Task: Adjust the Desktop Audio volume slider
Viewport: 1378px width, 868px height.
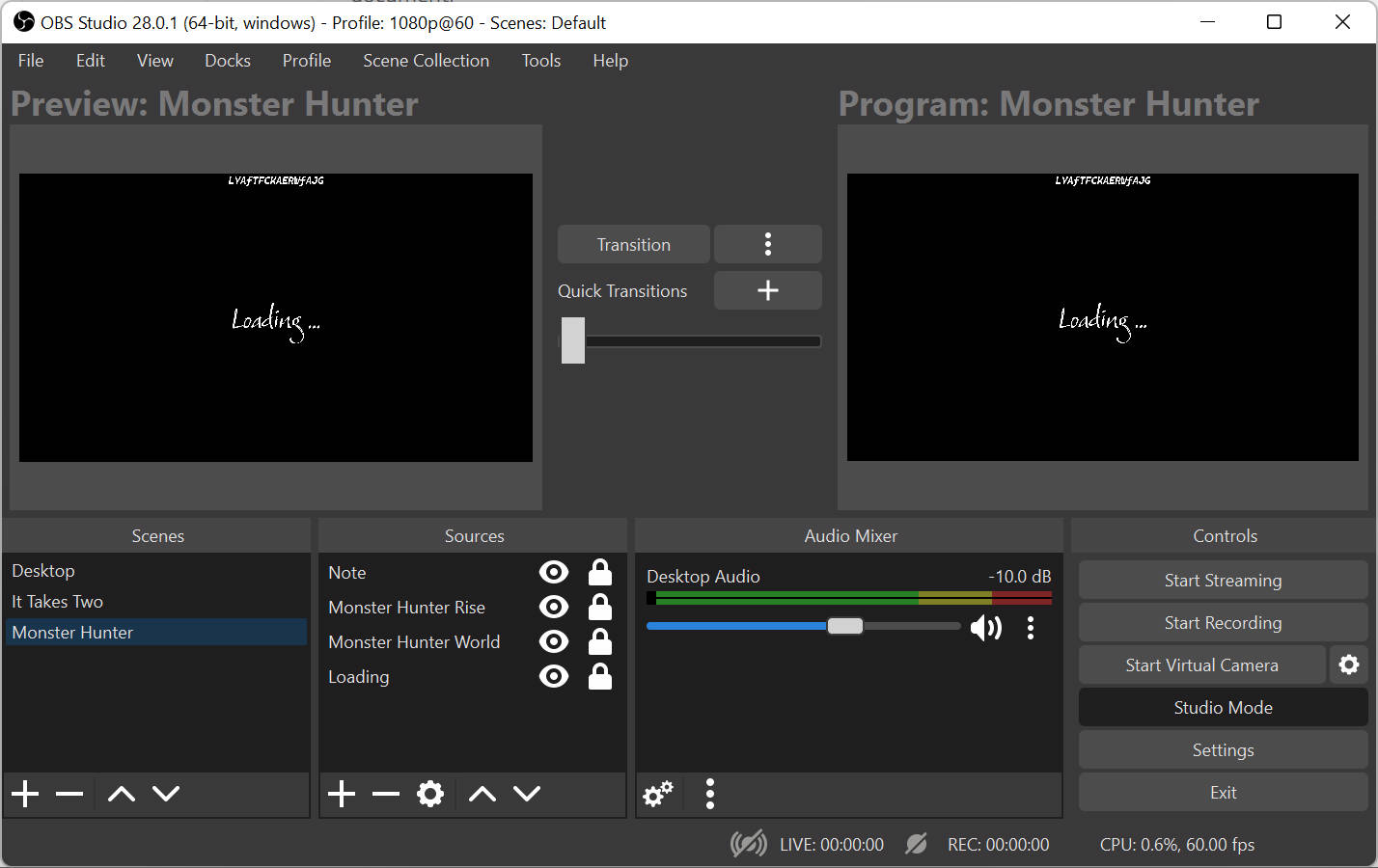Action: (844, 626)
